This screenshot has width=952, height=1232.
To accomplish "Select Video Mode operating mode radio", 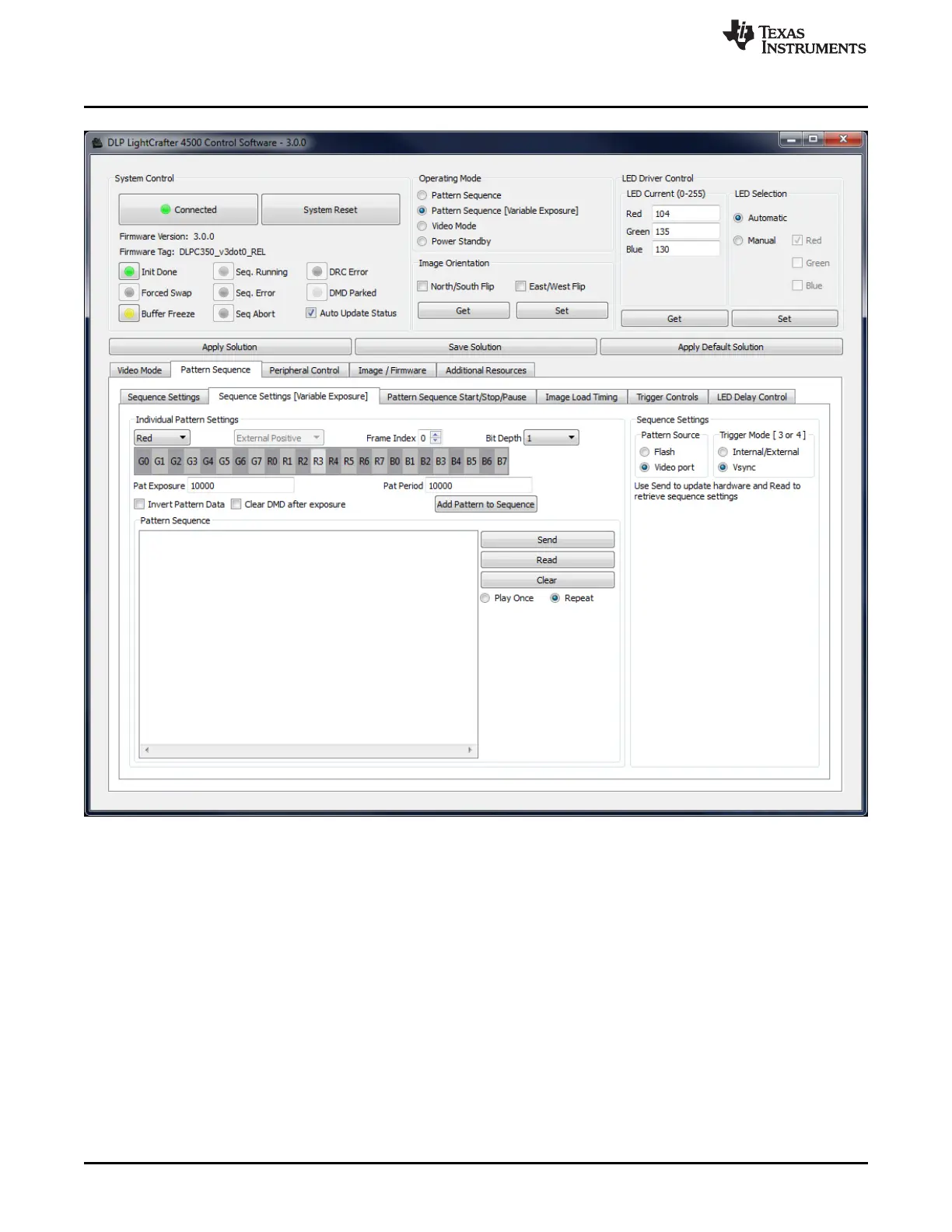I will pos(422,226).
